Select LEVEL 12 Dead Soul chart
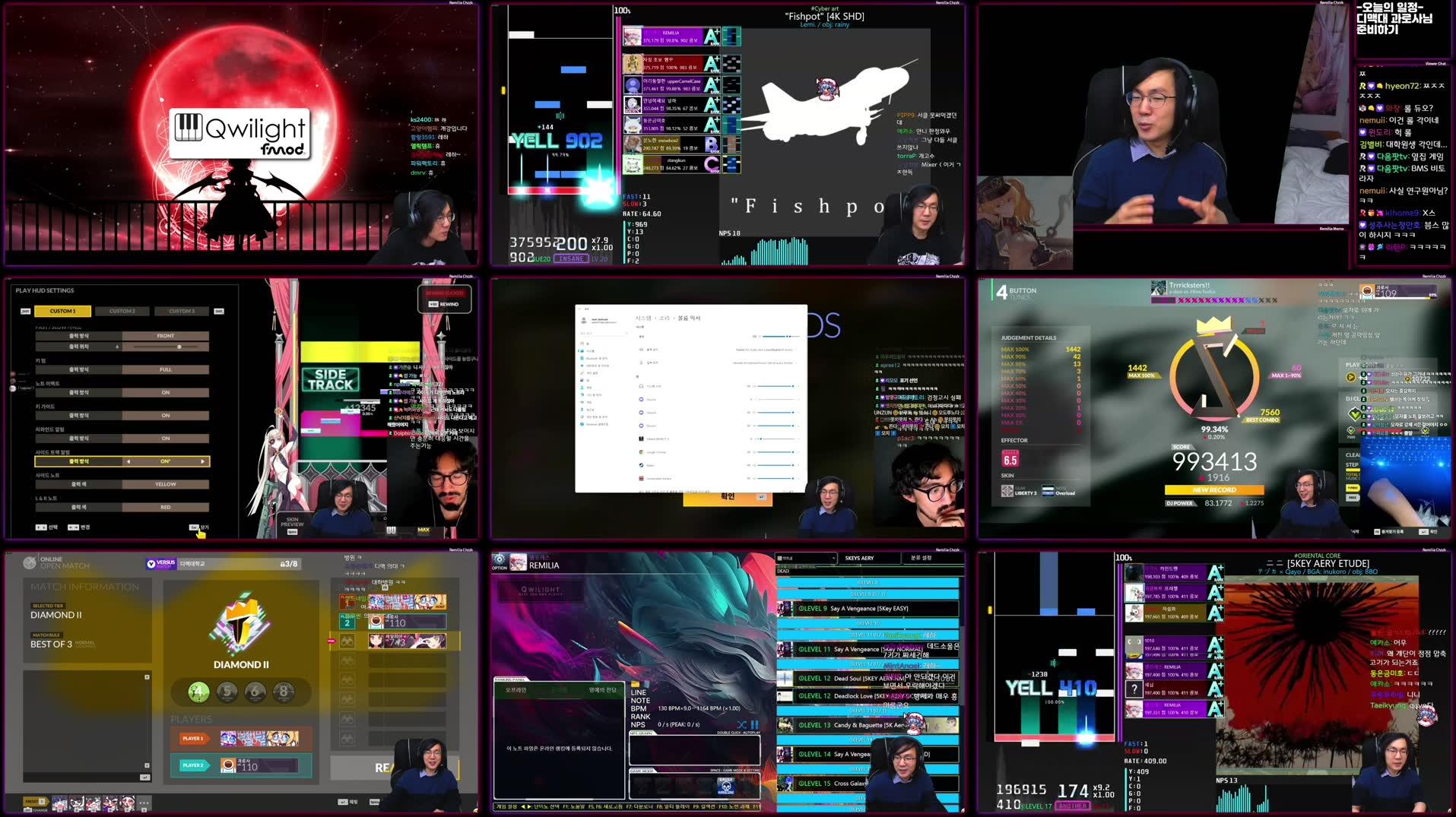1456x817 pixels. coord(868,678)
